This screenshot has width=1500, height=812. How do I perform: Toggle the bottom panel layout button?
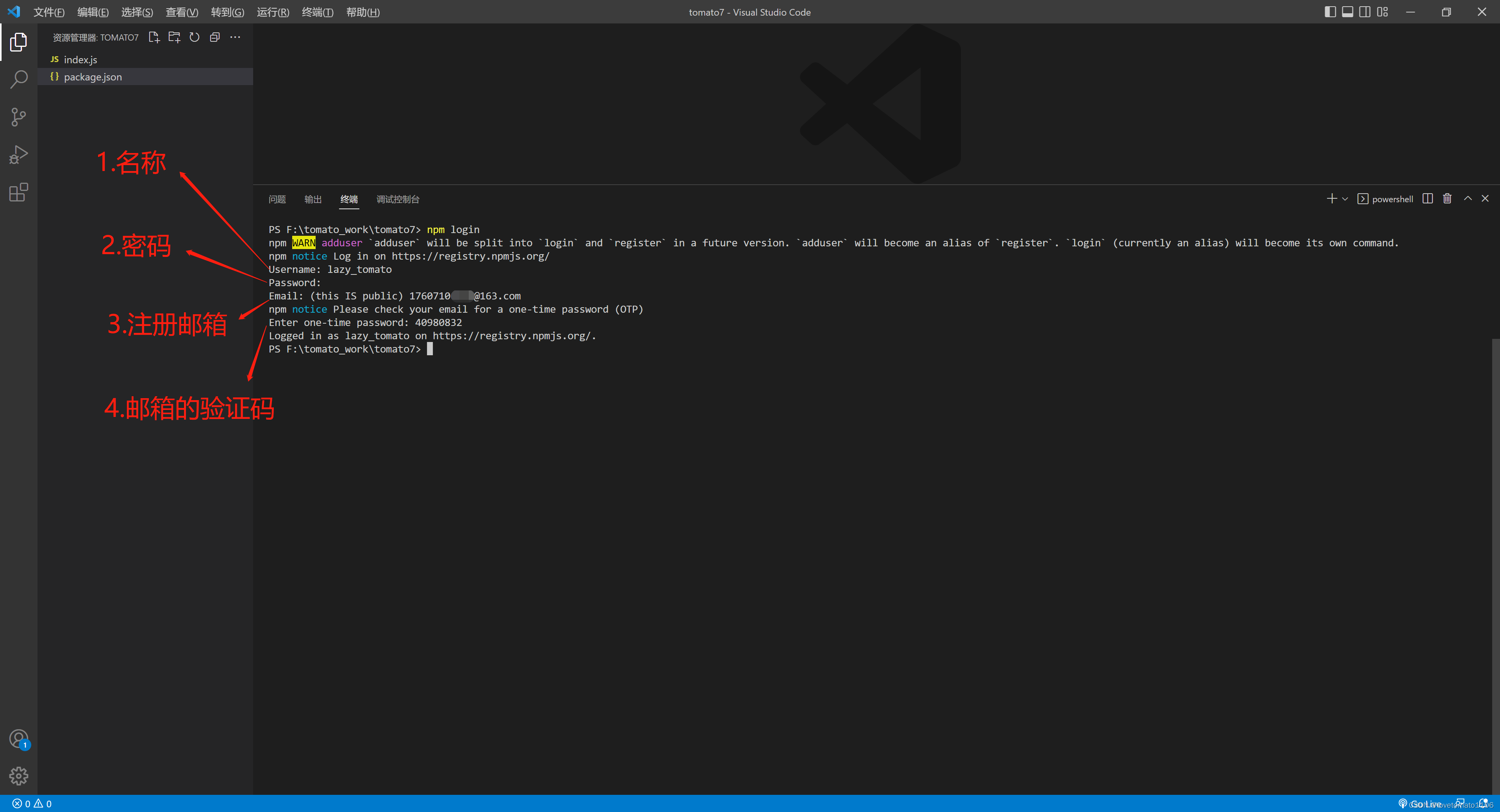point(1347,12)
